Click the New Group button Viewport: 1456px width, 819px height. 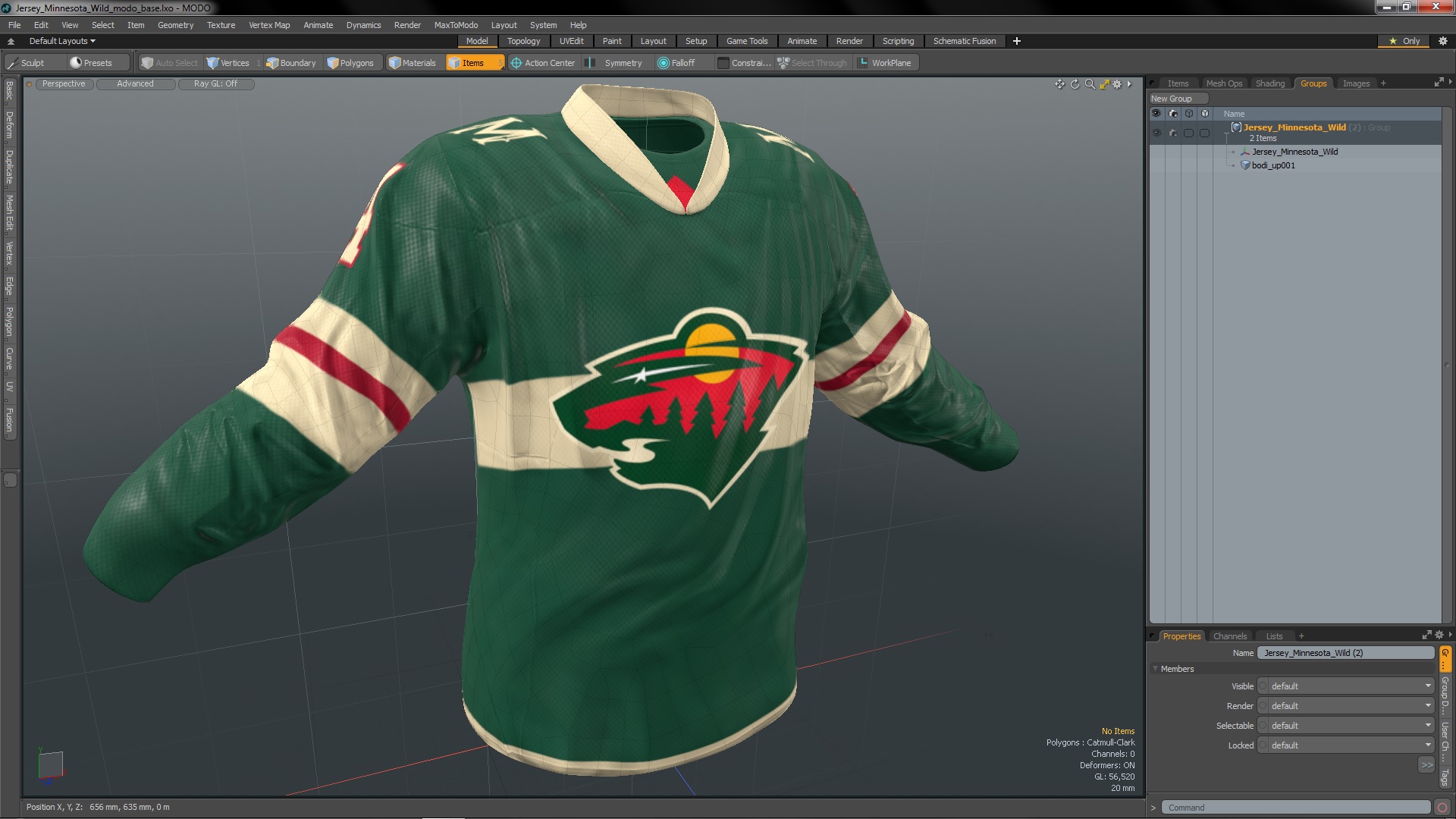click(1178, 99)
